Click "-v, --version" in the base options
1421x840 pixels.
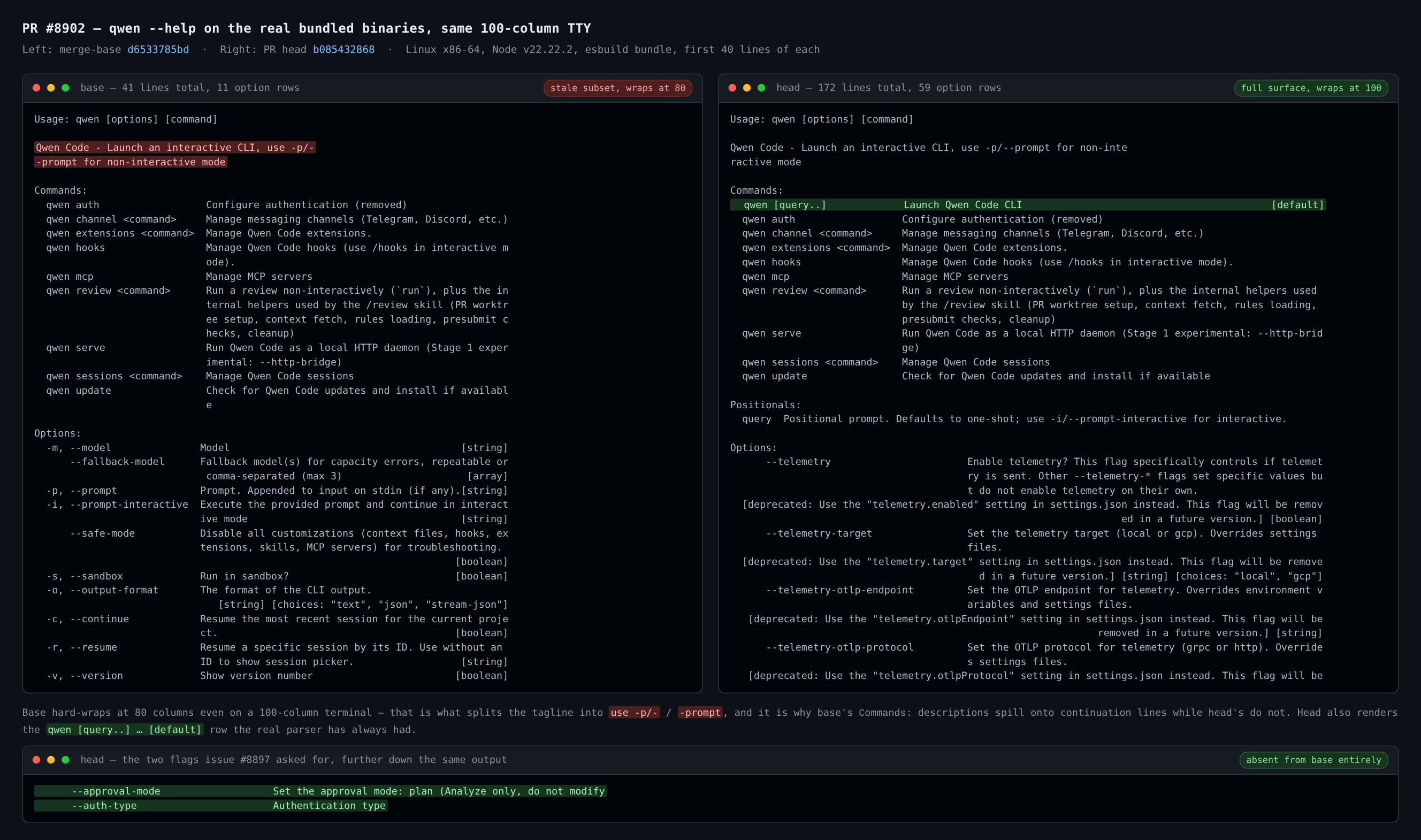pos(85,676)
